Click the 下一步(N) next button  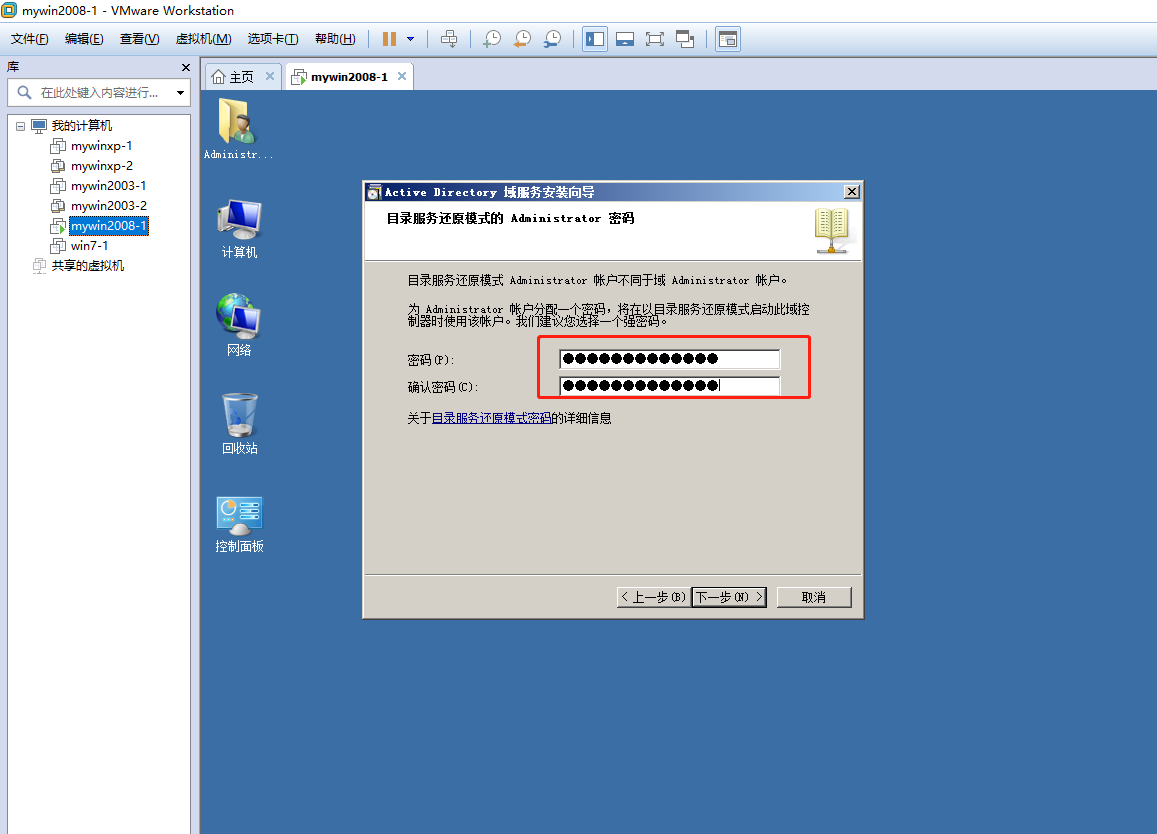tap(729, 597)
